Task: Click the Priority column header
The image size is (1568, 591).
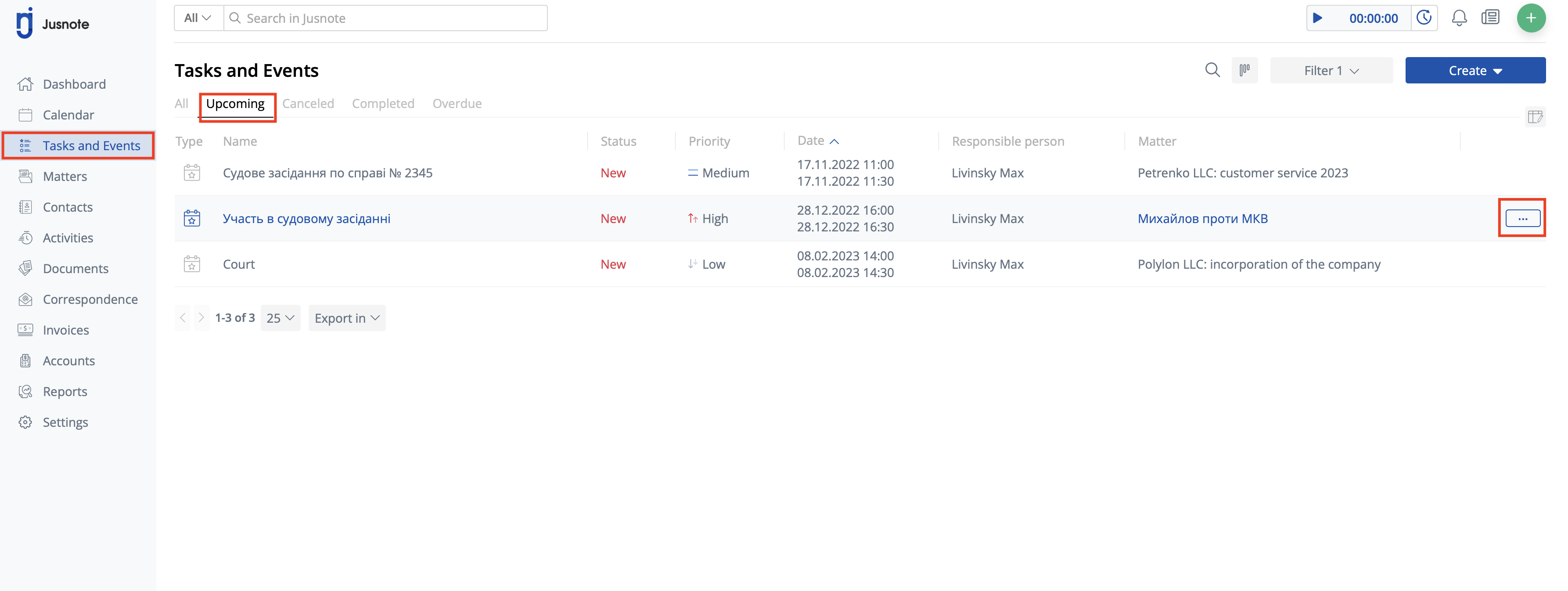Action: (x=709, y=141)
